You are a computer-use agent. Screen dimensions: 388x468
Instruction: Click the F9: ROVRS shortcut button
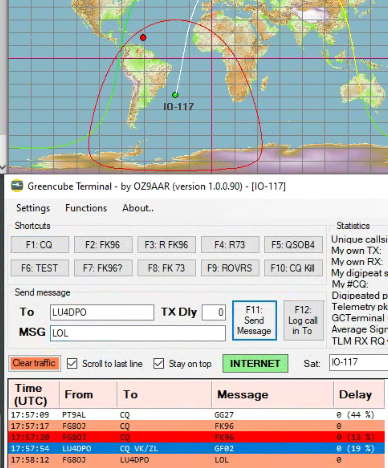click(x=230, y=268)
